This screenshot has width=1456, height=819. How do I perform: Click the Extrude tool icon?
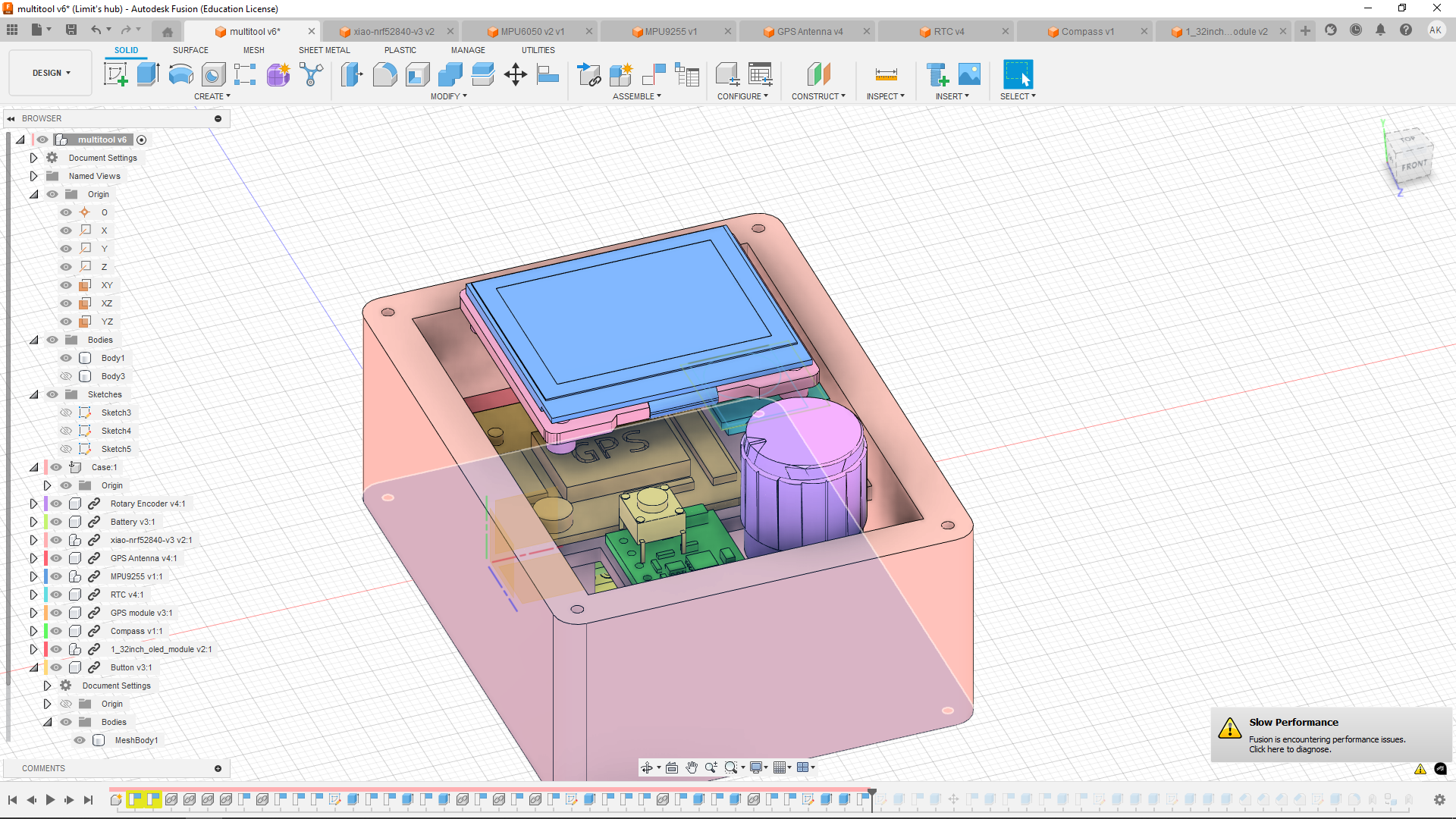(148, 74)
